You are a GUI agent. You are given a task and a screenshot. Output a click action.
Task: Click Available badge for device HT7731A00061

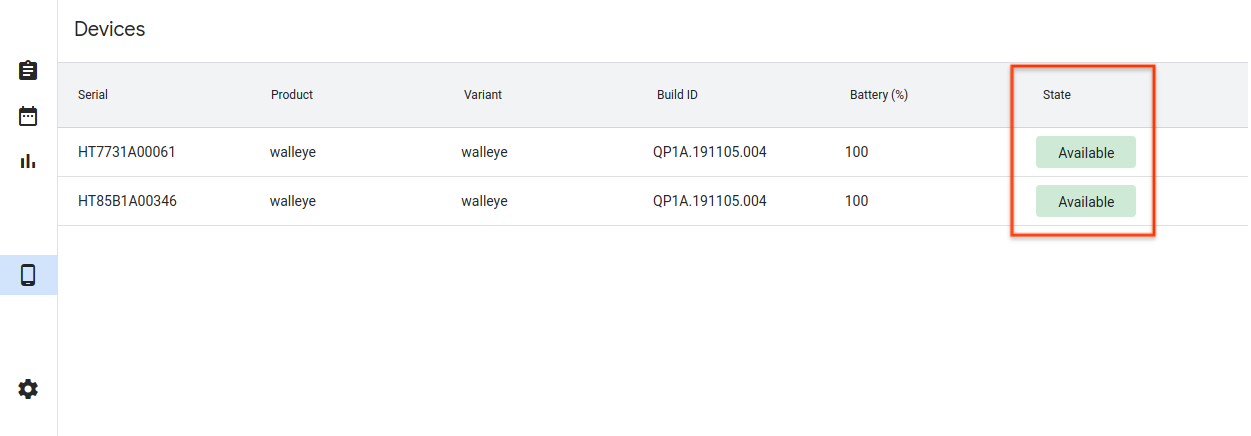1086,152
